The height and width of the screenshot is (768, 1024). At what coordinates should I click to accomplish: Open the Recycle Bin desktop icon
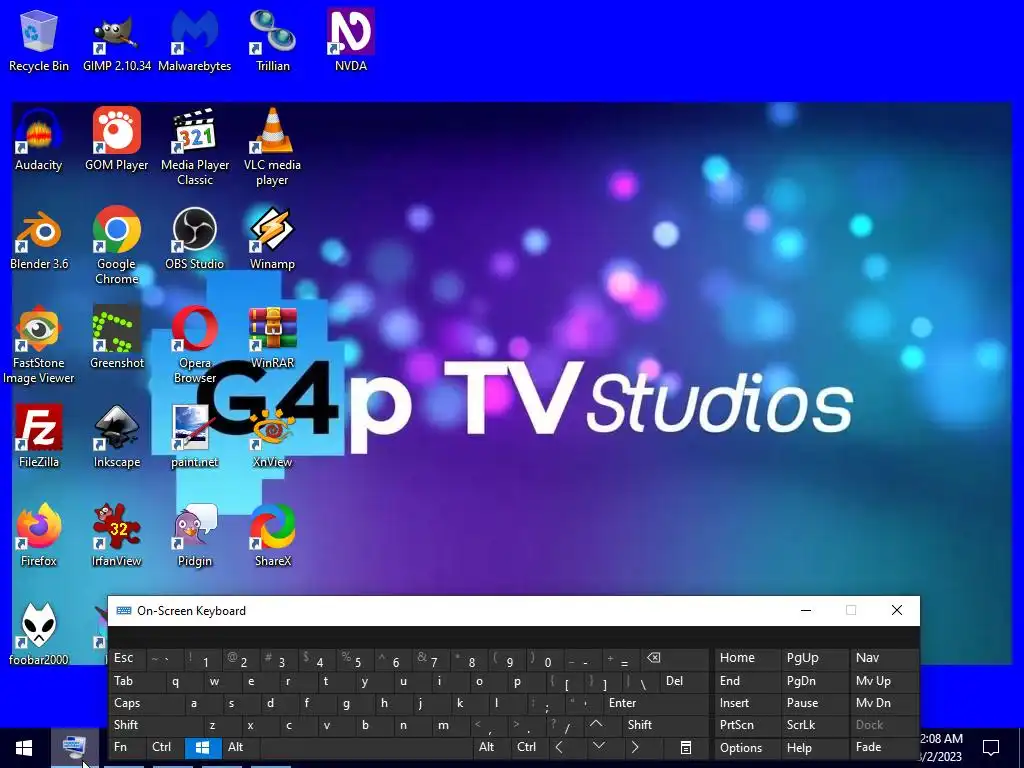39,40
